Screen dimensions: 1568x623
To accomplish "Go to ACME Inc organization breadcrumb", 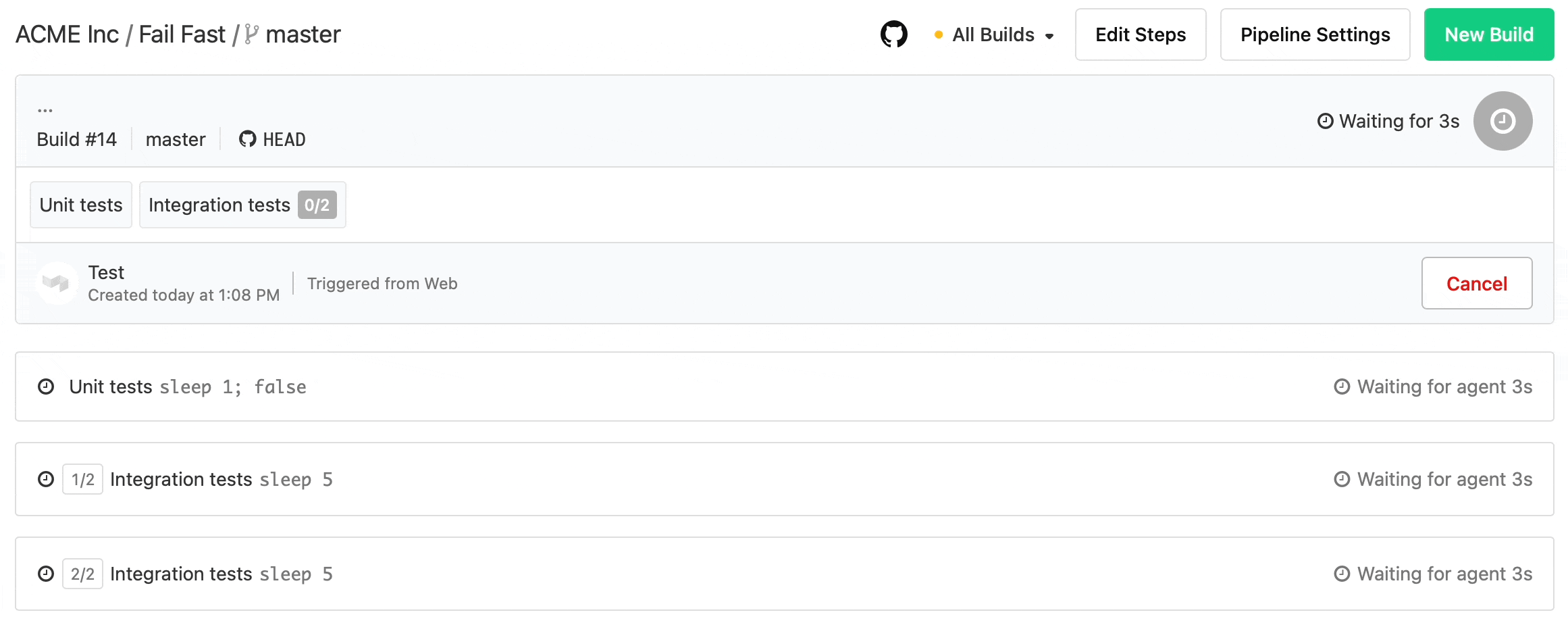I will [67, 34].
